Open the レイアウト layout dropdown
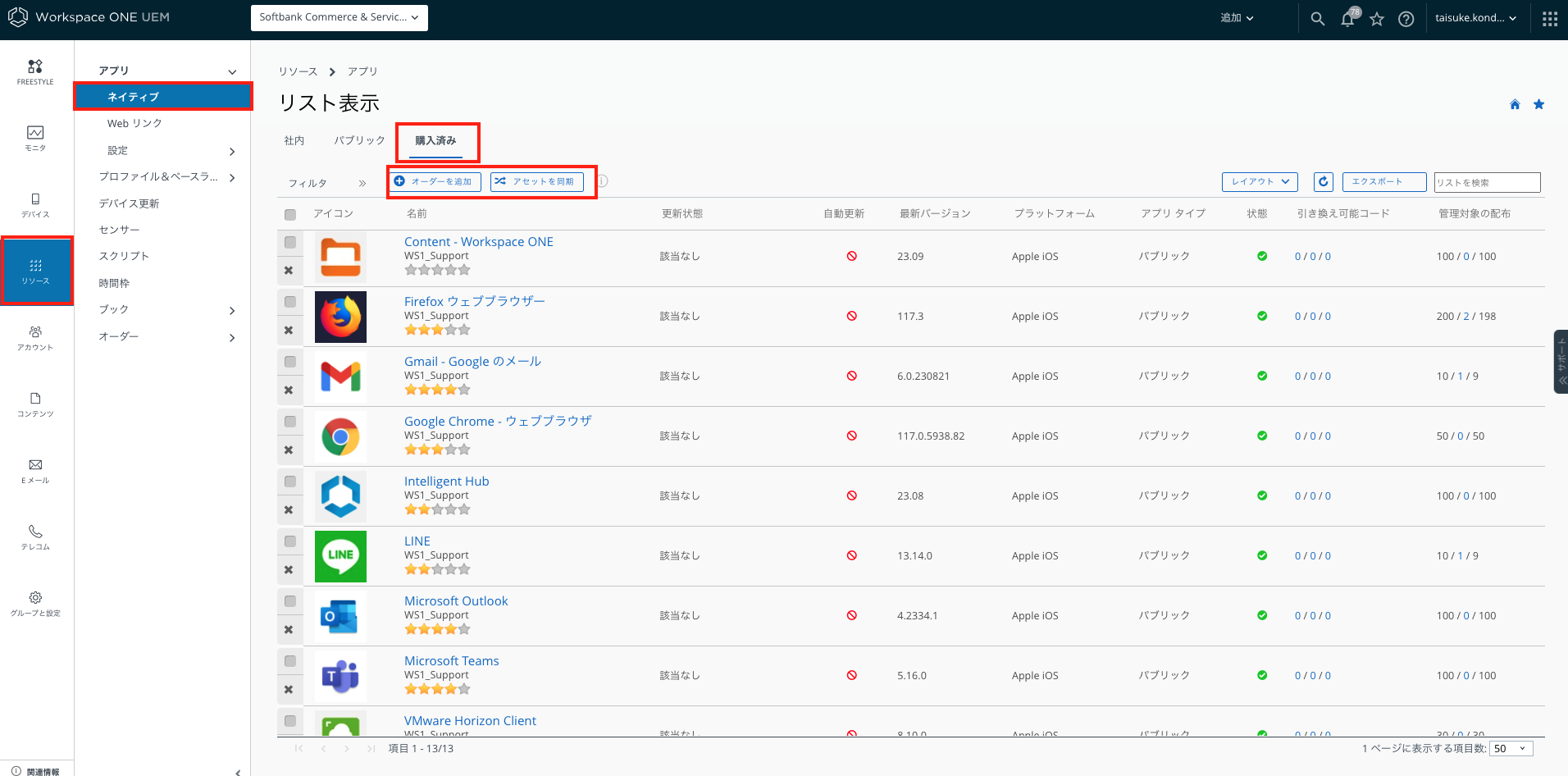 (1260, 181)
